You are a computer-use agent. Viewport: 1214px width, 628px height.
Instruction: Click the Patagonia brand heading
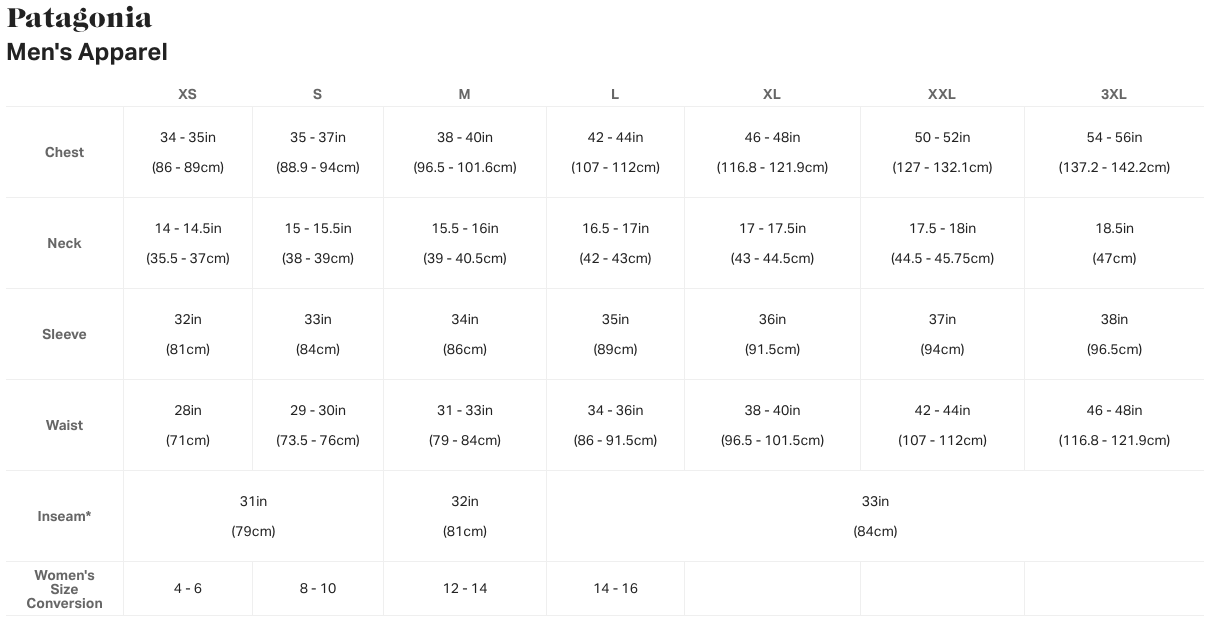tap(79, 18)
